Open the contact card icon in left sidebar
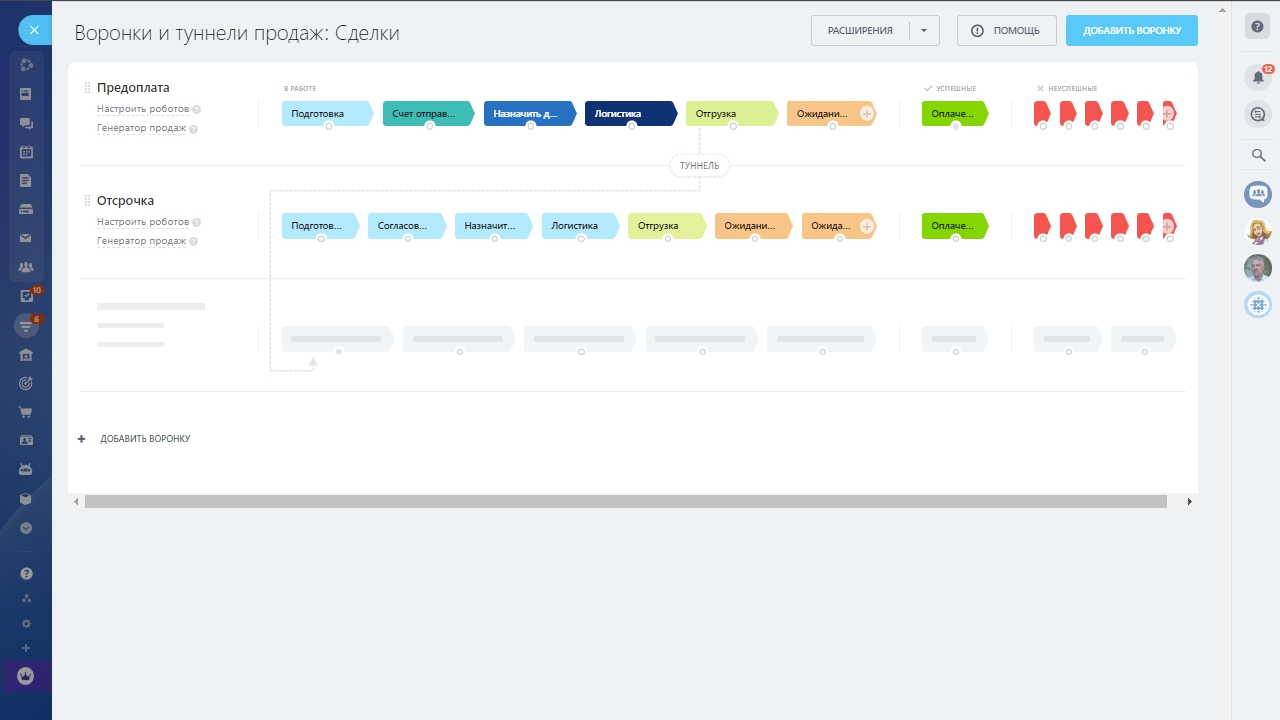This screenshot has height=720, width=1280. tap(26, 440)
